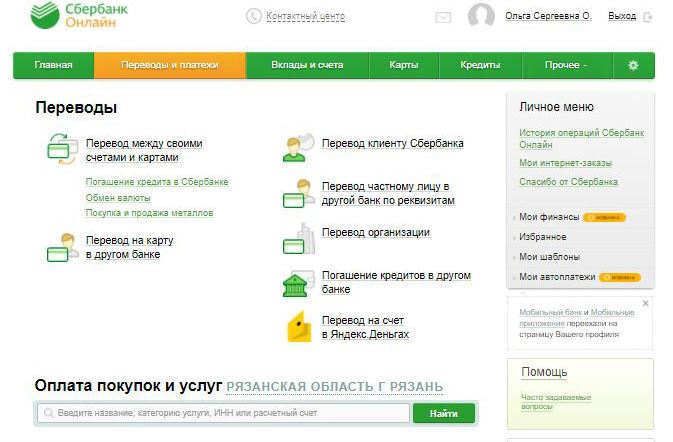Click icon for transfer to other bank card

(x=63, y=248)
